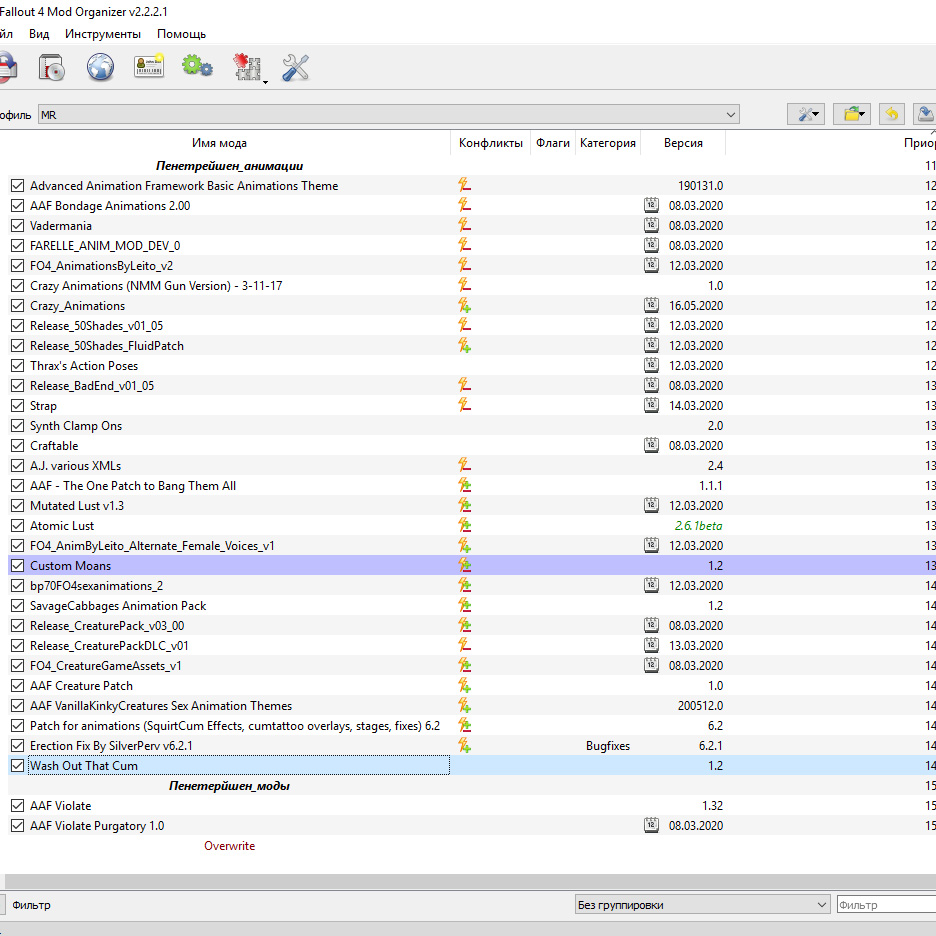Select FO4_CreatureGameAssets_v1 mod name
Image resolution: width=936 pixels, height=936 pixels.
coord(106,666)
